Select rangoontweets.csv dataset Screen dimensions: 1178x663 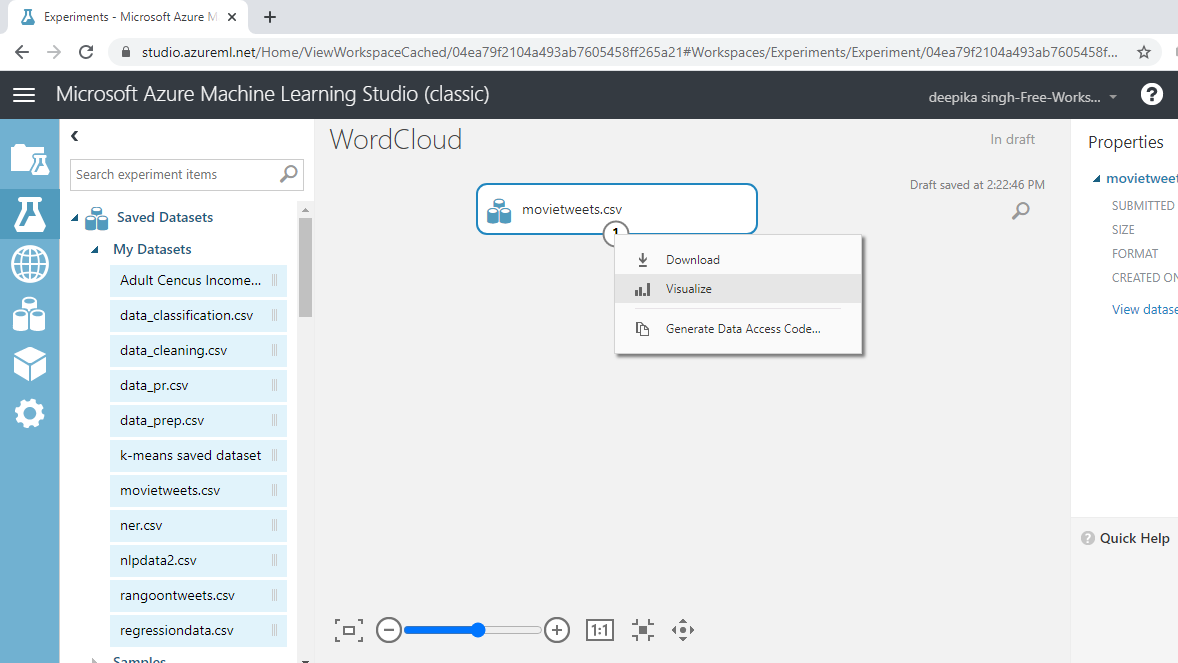point(198,595)
